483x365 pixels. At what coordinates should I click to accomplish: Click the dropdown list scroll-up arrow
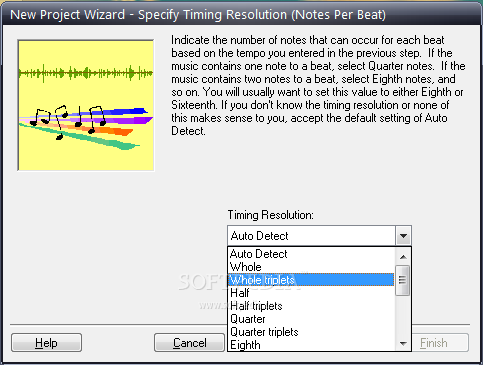403,256
